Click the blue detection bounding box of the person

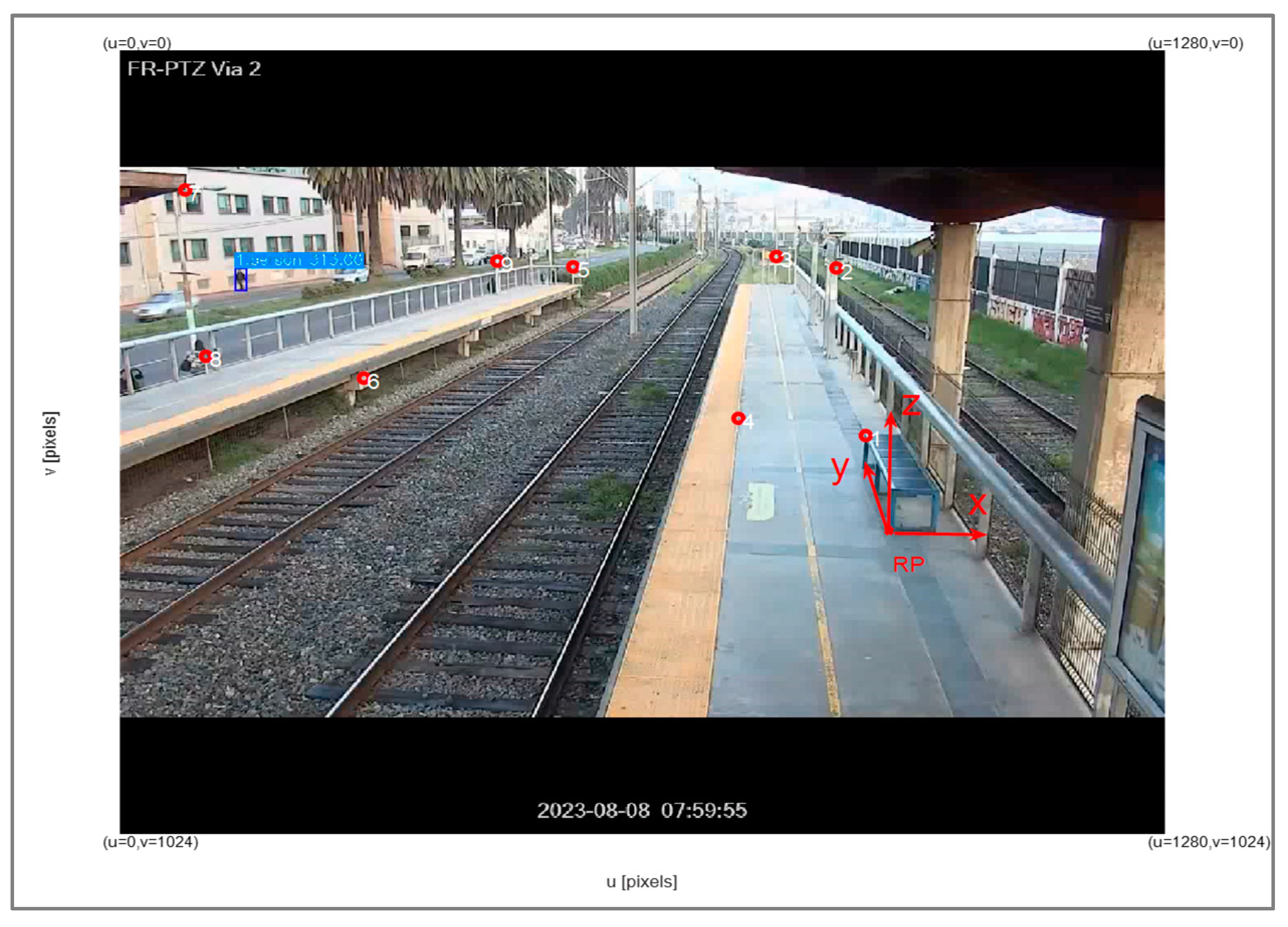point(241,280)
